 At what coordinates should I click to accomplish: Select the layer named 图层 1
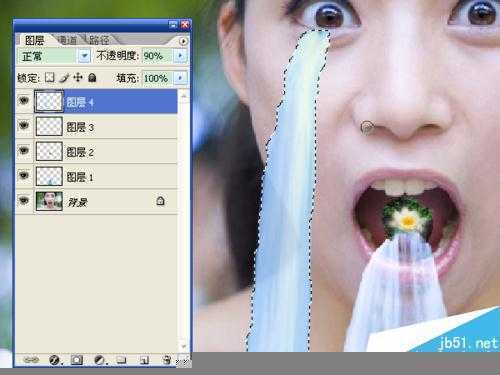pyautogui.click(x=80, y=177)
